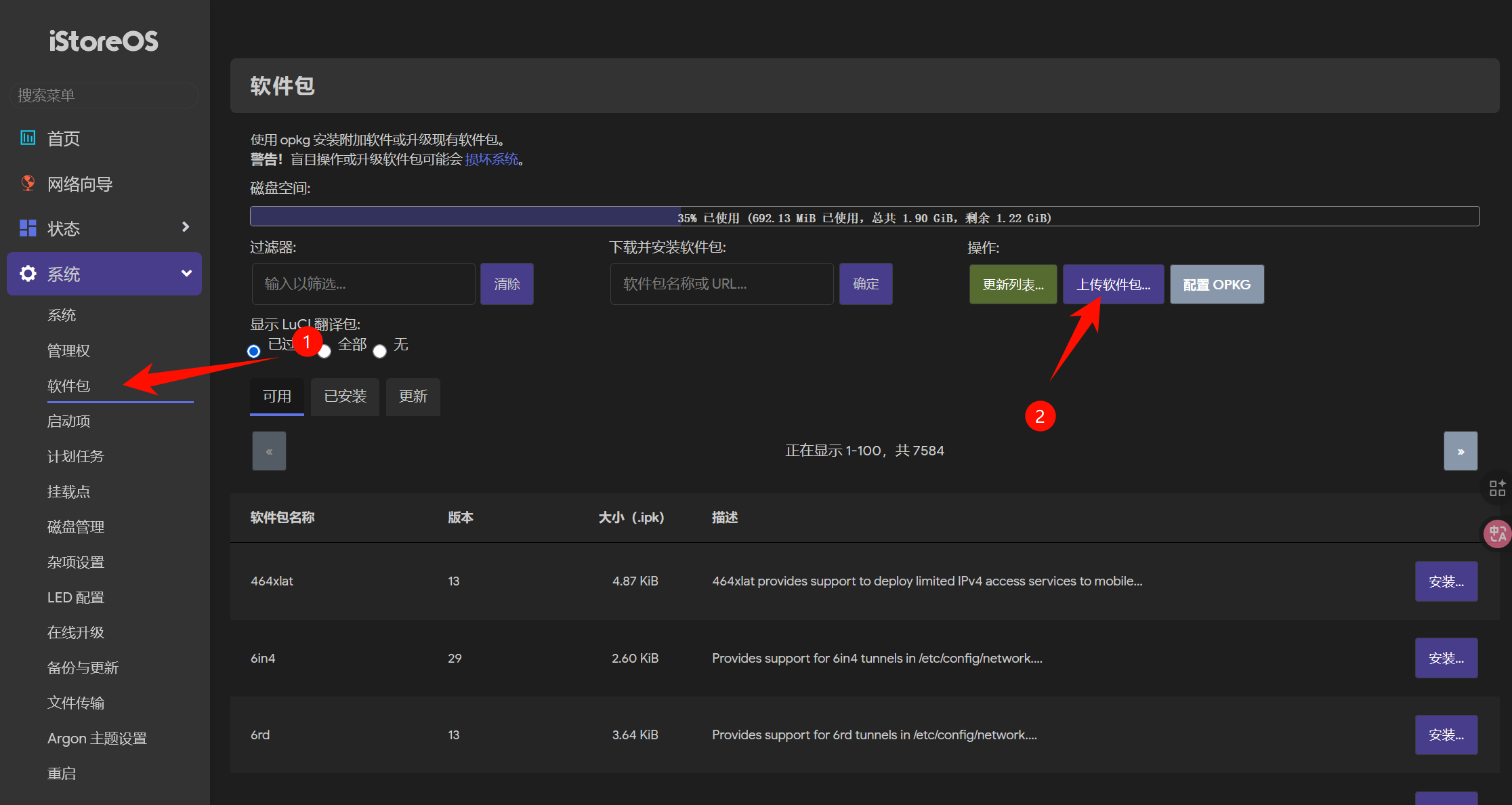1512x805 pixels.
Task: Go to previous page with double-arrow button
Action: point(269,451)
